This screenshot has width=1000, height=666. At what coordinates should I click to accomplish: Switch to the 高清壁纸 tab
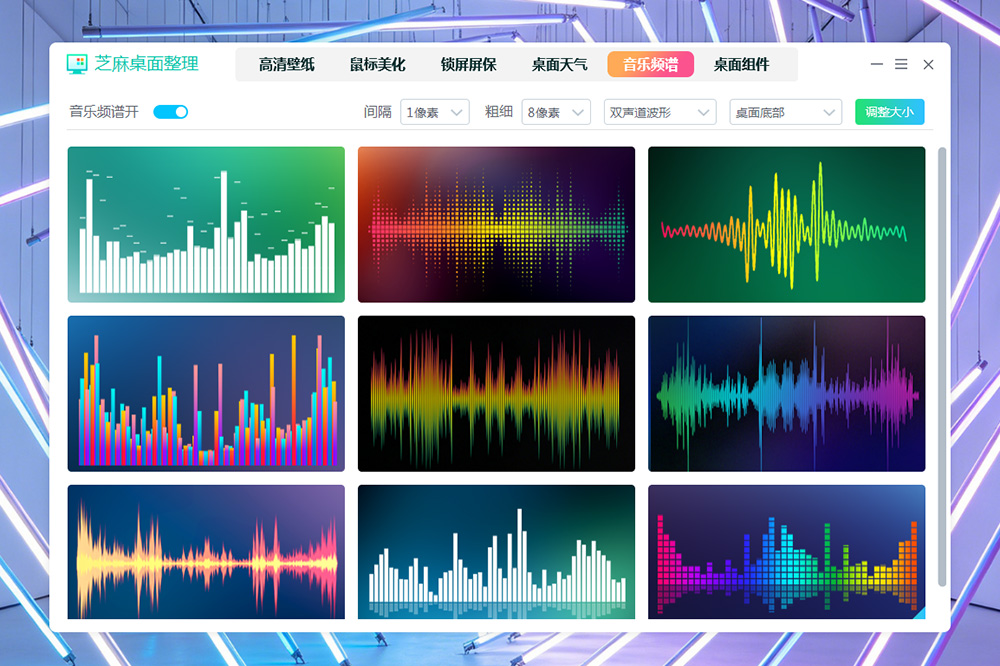coord(286,64)
